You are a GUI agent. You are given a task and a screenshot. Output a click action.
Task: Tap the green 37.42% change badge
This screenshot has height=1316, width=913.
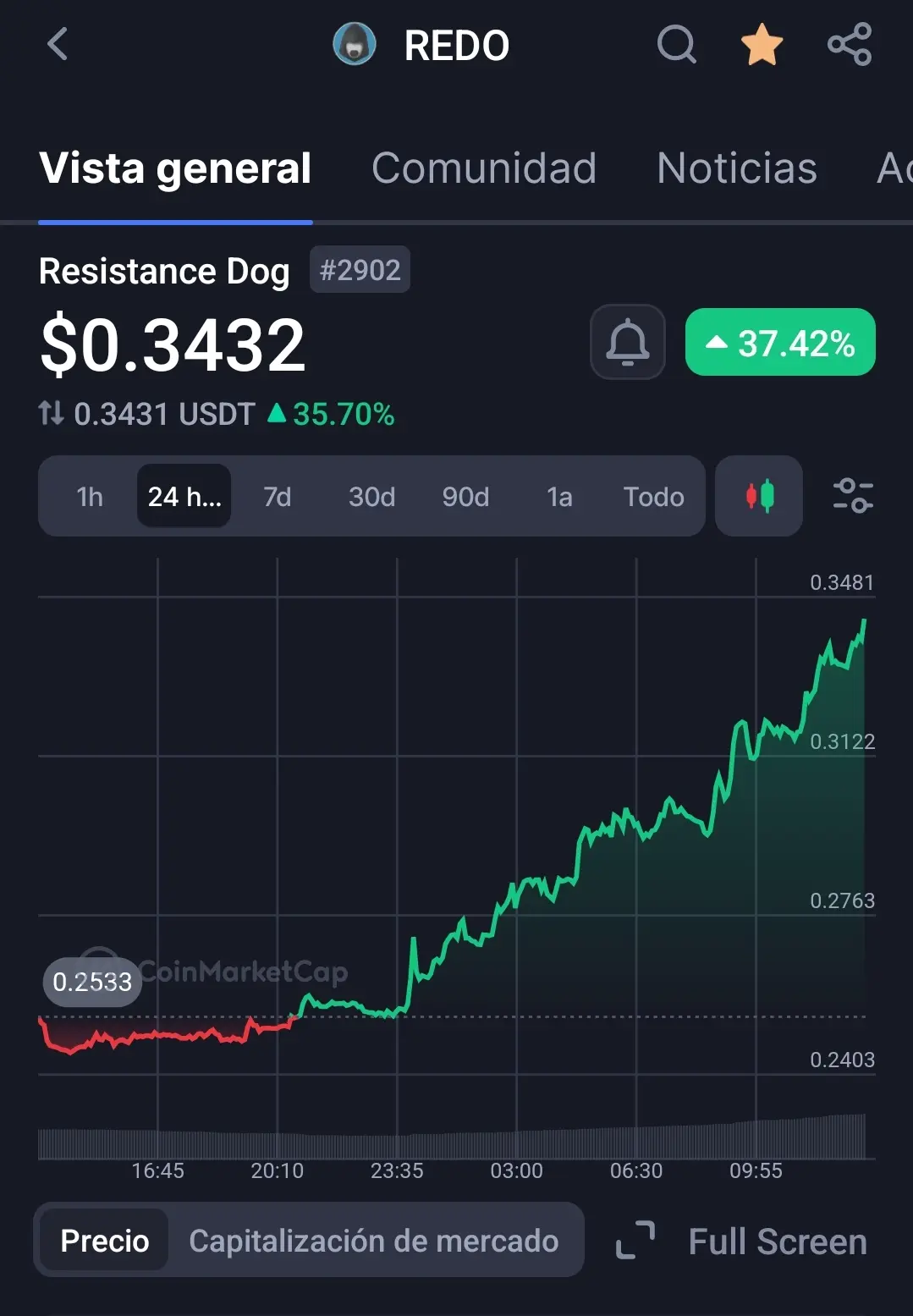coord(780,342)
